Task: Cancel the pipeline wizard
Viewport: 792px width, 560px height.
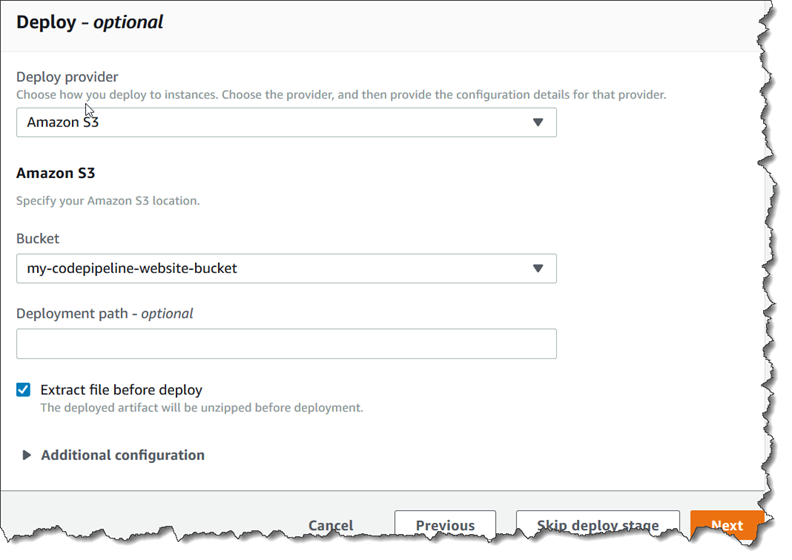Action: coord(330,525)
